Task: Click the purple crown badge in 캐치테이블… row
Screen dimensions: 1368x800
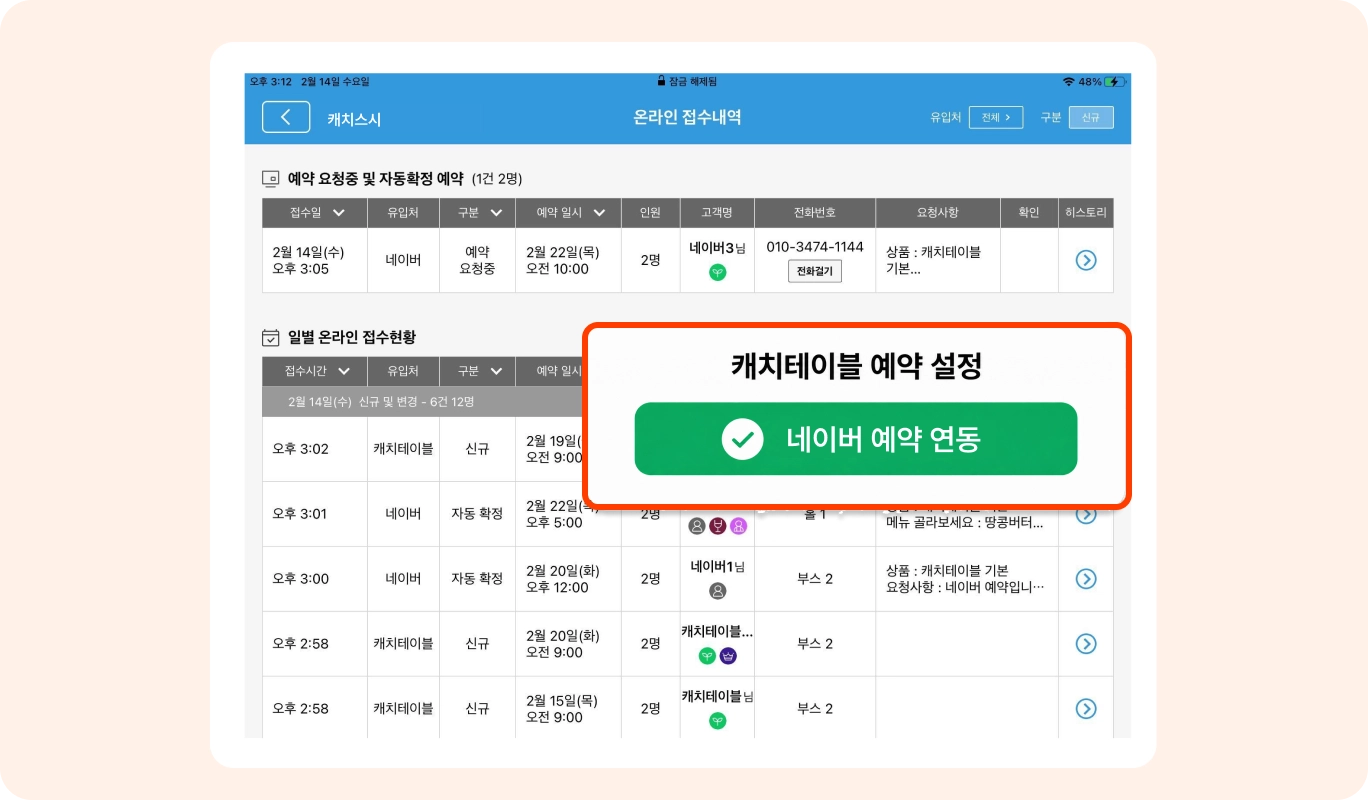Action: [728, 656]
